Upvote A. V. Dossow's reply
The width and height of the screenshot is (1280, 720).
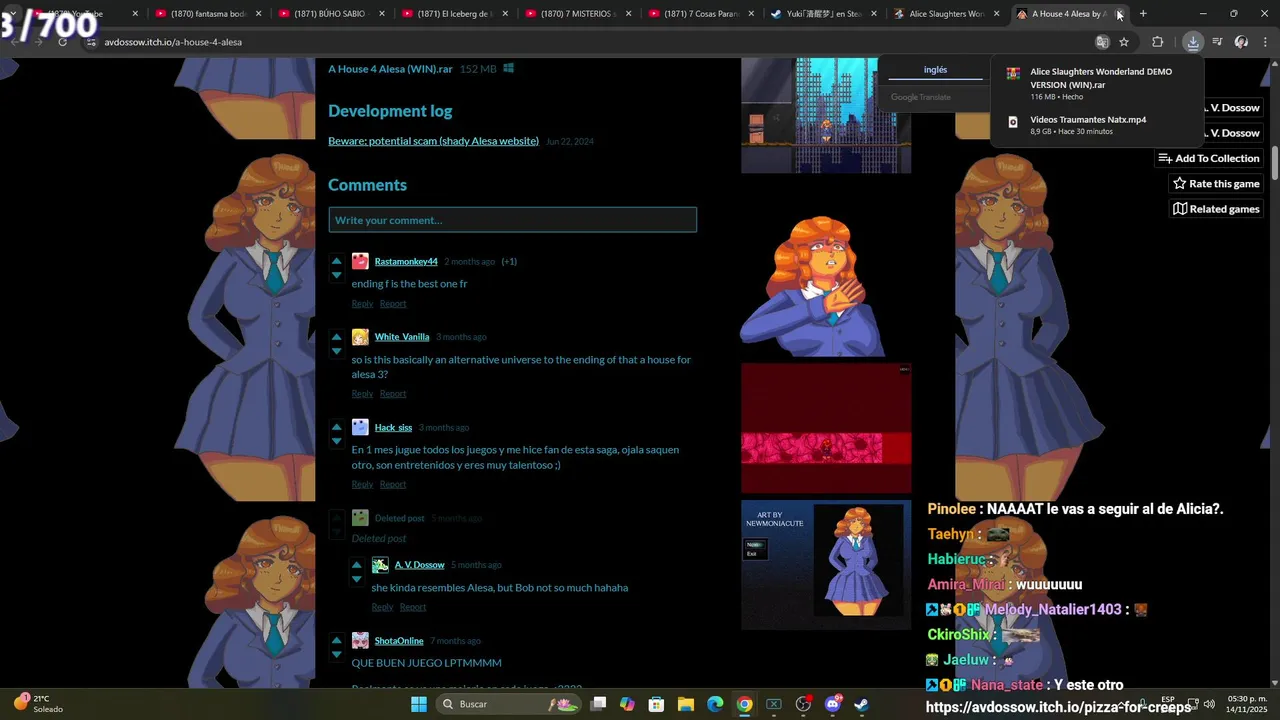(356, 565)
